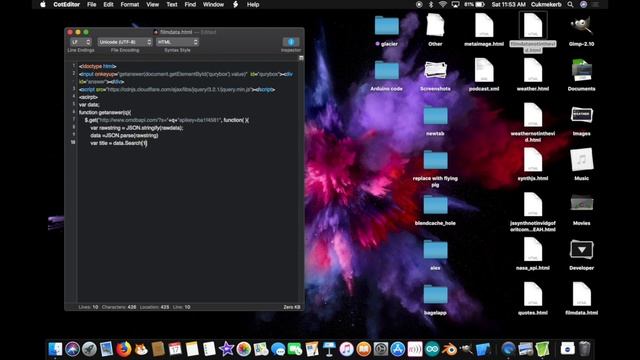640x360 pixels.
Task: Open the Syntax Style HTML dropdown
Action: [x=177, y=42]
